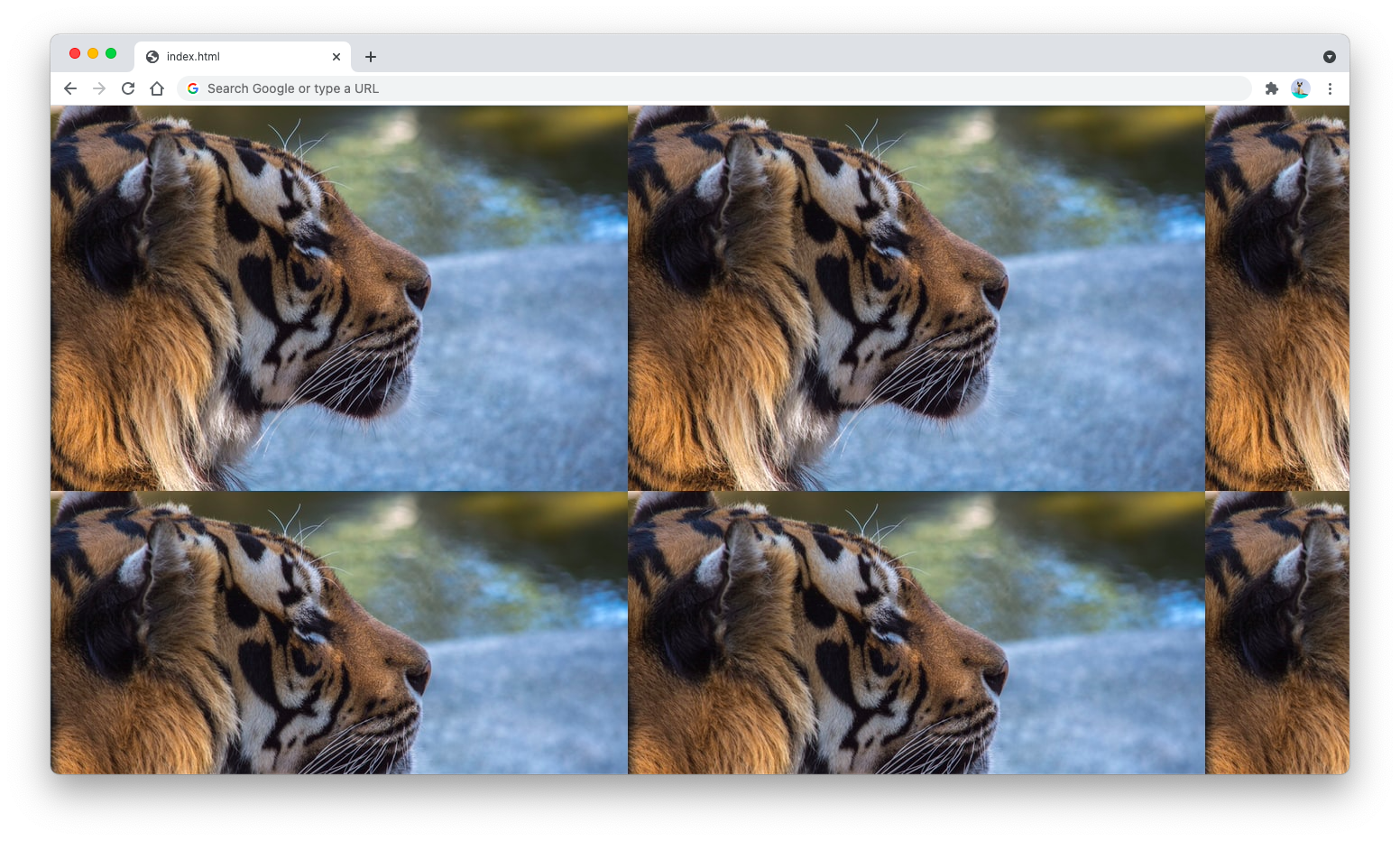Reload the current page

(128, 88)
